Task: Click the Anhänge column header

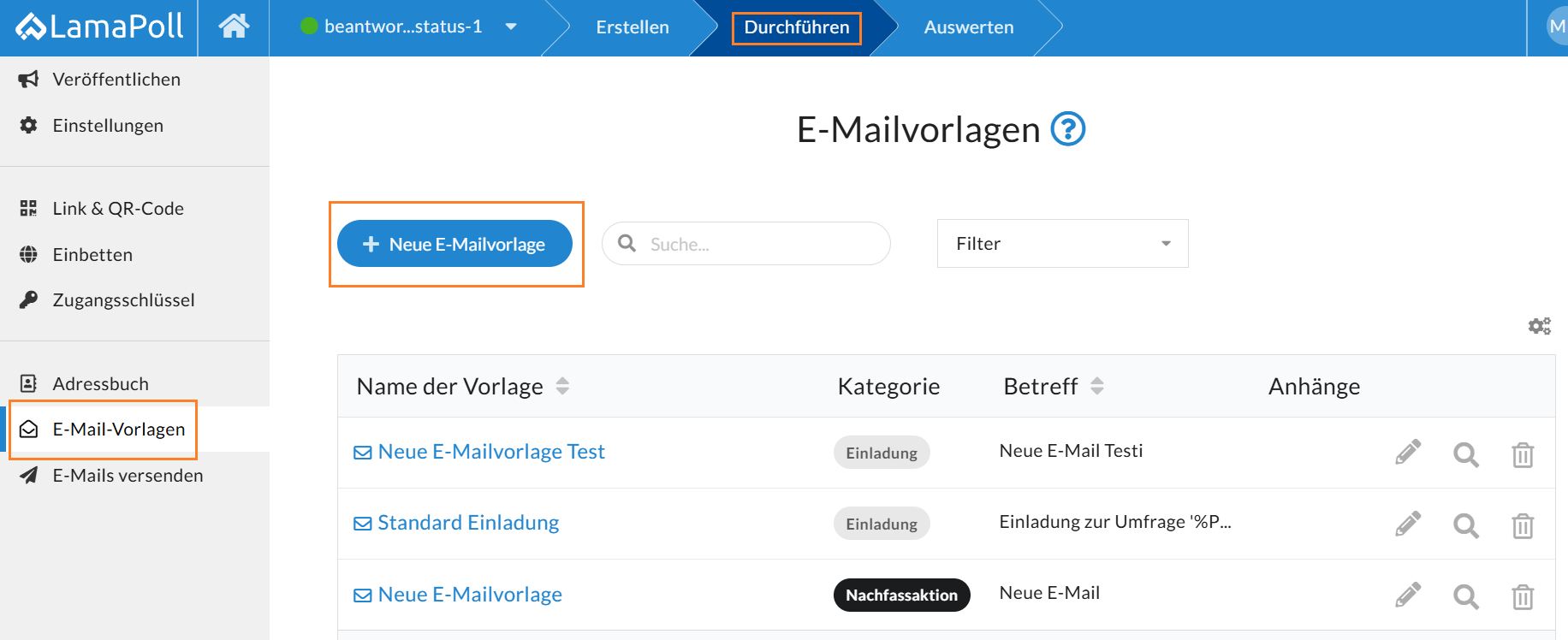Action: click(1314, 387)
